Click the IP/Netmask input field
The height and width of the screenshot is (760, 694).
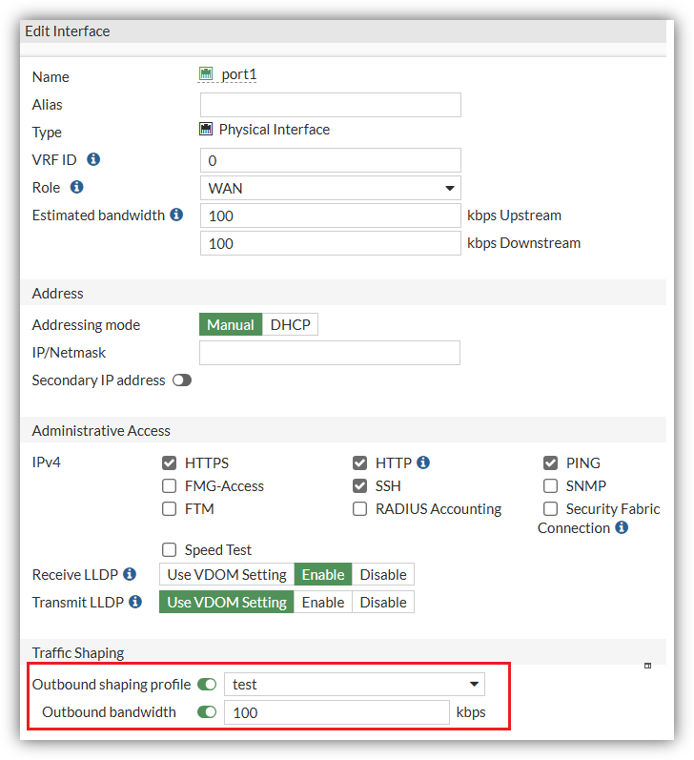(330, 353)
